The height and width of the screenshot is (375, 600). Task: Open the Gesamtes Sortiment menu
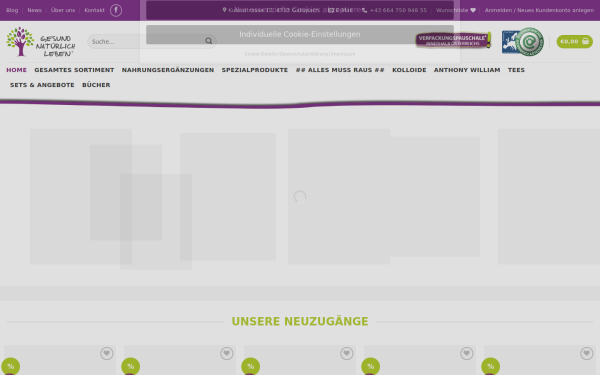[x=74, y=70]
